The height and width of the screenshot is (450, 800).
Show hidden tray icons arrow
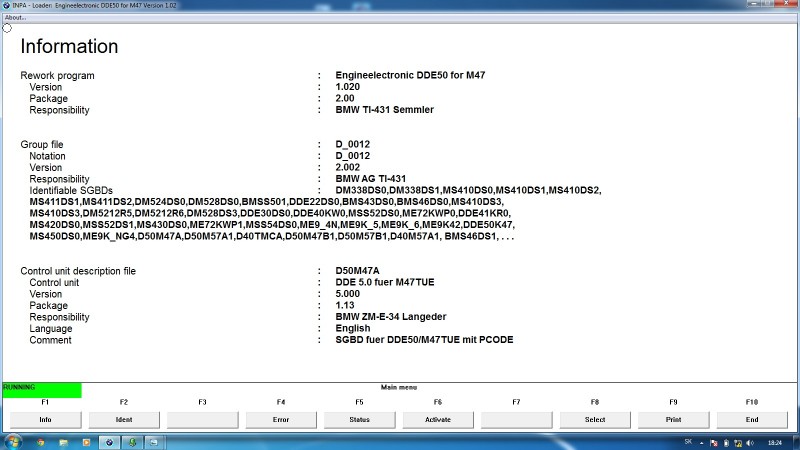click(x=702, y=443)
